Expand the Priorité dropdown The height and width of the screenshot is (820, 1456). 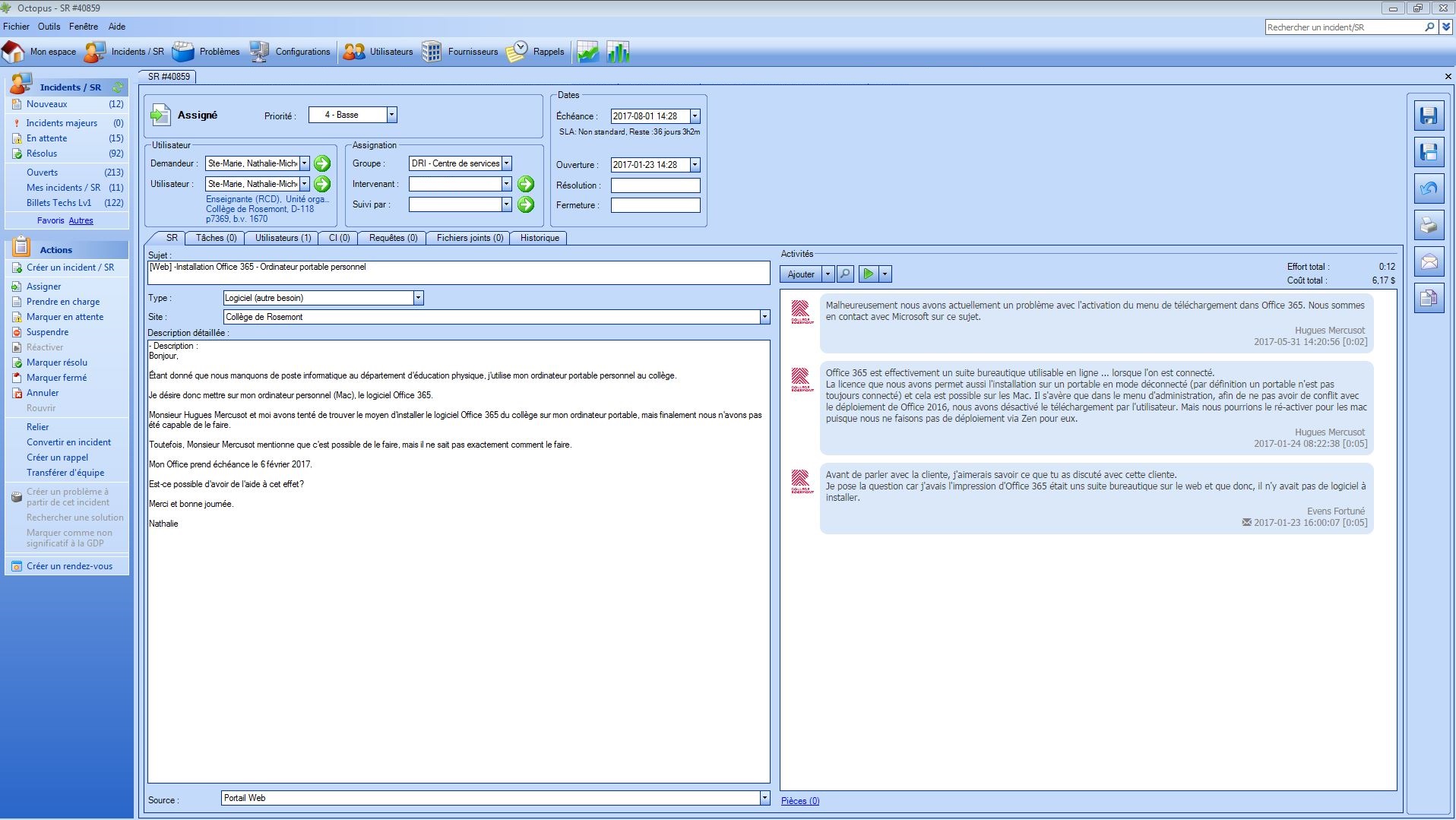click(x=391, y=115)
